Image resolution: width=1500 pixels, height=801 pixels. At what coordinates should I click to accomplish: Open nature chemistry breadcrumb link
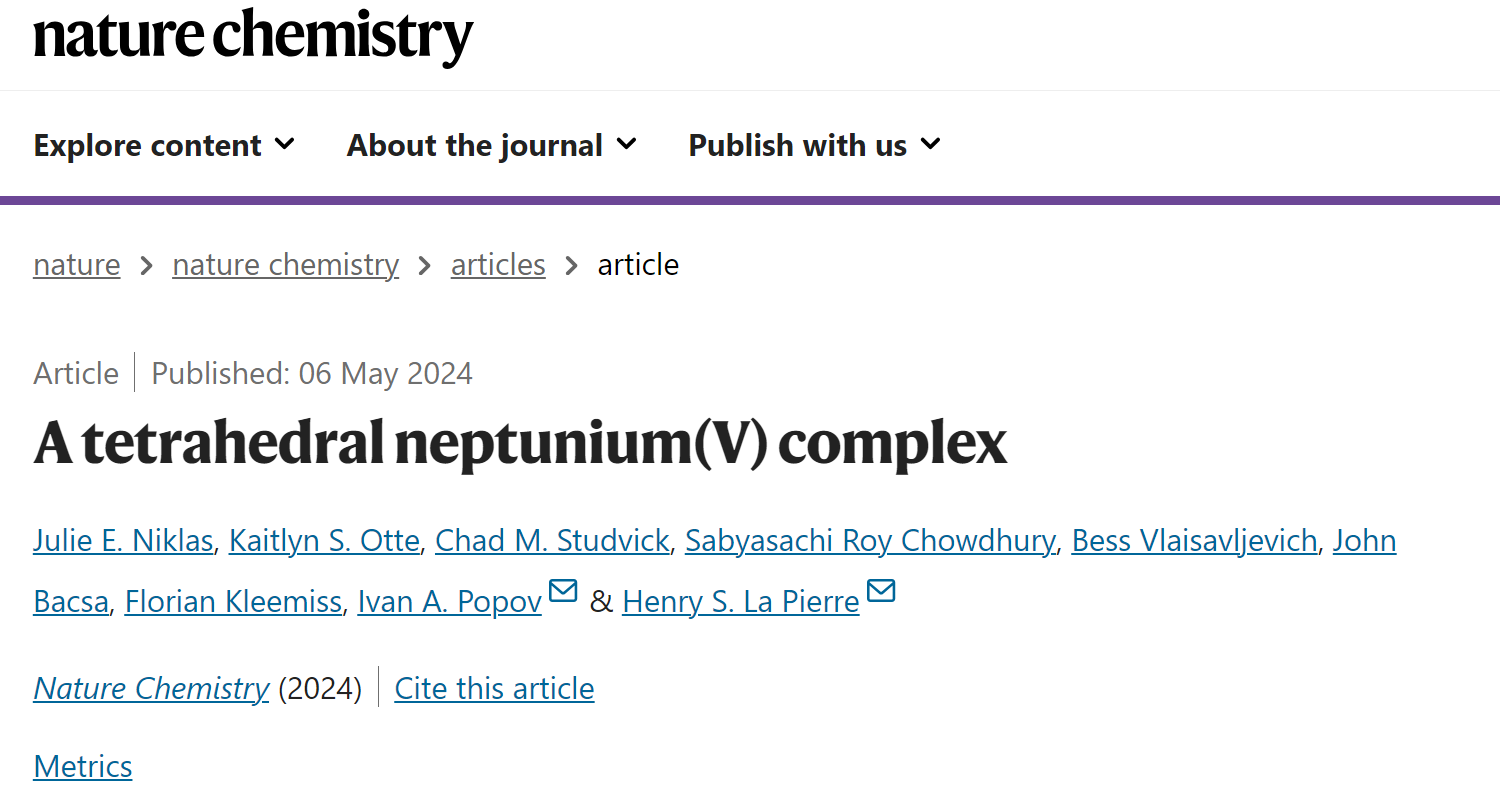coord(285,265)
